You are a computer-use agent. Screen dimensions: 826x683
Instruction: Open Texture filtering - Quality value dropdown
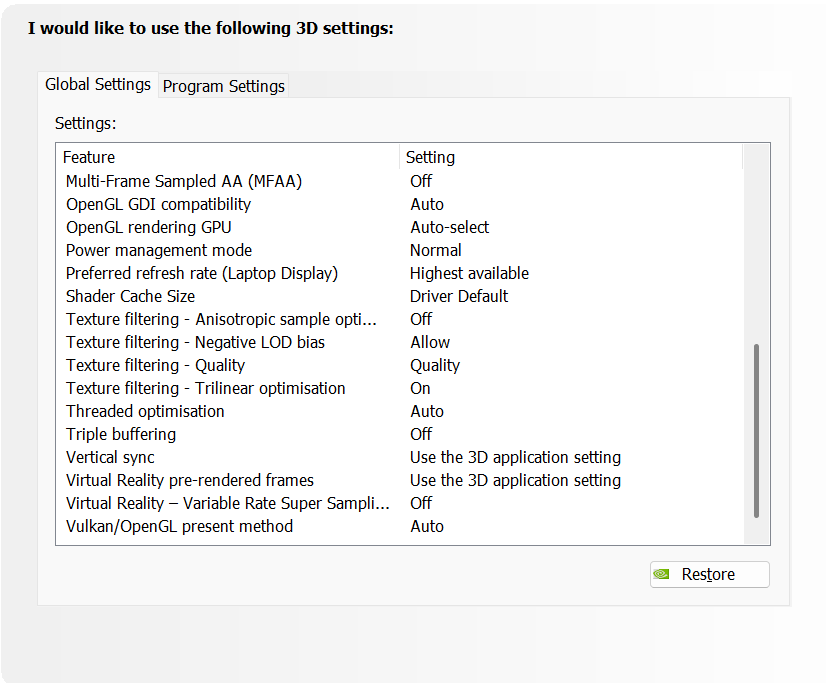435,365
